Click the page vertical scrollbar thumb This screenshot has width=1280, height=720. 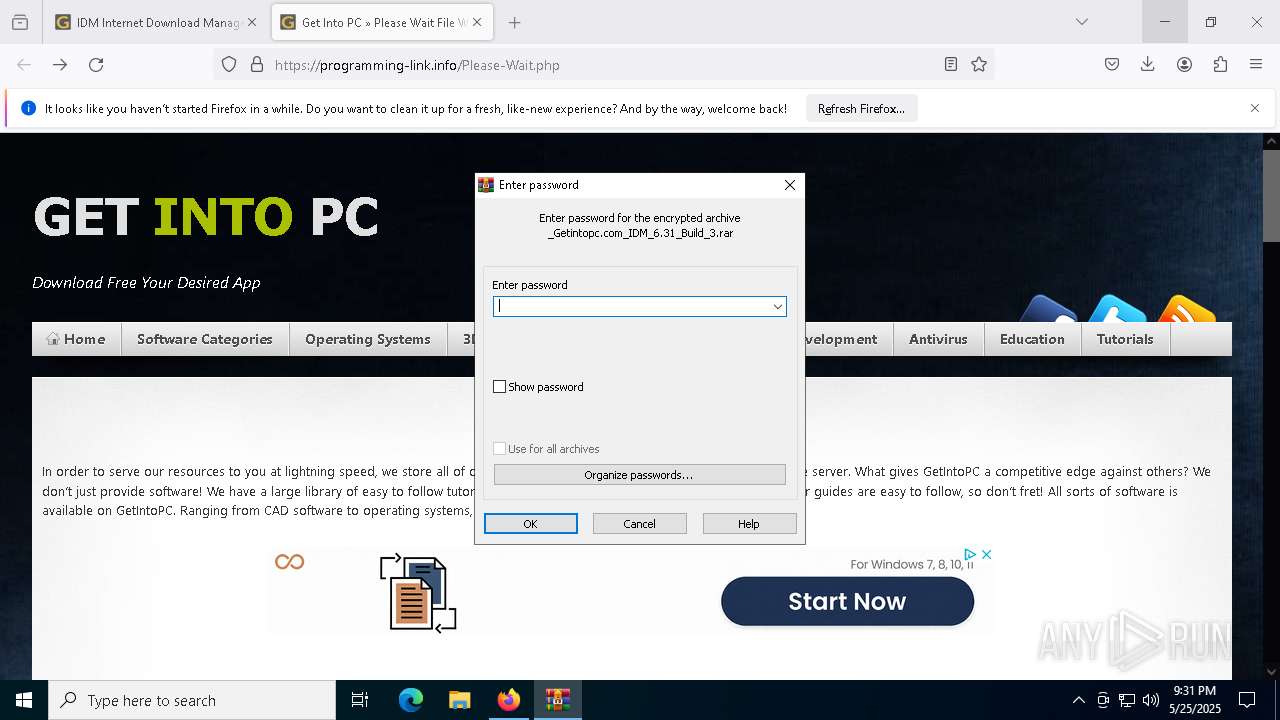point(1271,195)
